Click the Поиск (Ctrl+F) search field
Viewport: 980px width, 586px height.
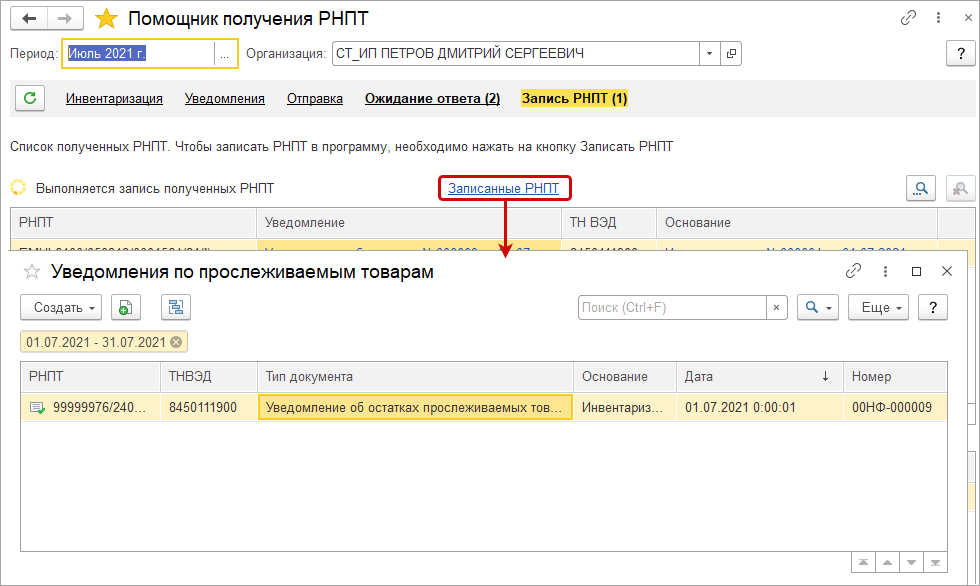pos(672,307)
